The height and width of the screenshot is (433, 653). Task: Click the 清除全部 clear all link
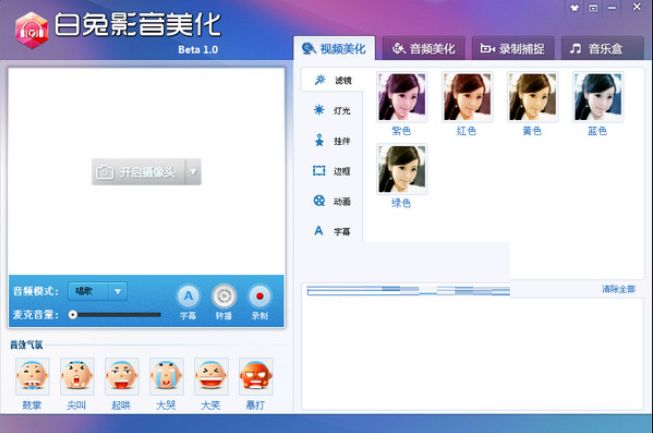click(618, 289)
